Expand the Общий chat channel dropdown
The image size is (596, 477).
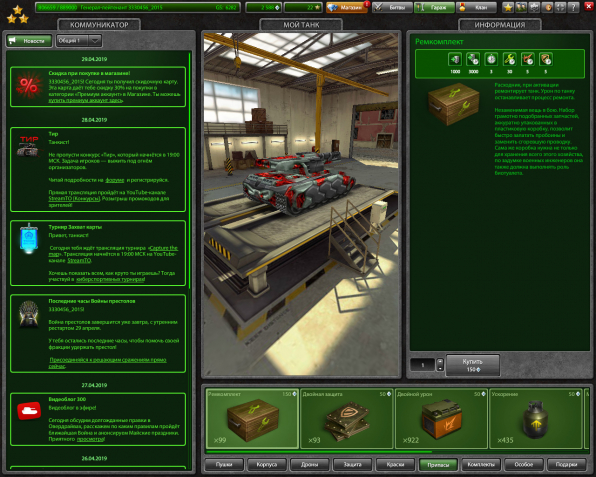[95, 40]
